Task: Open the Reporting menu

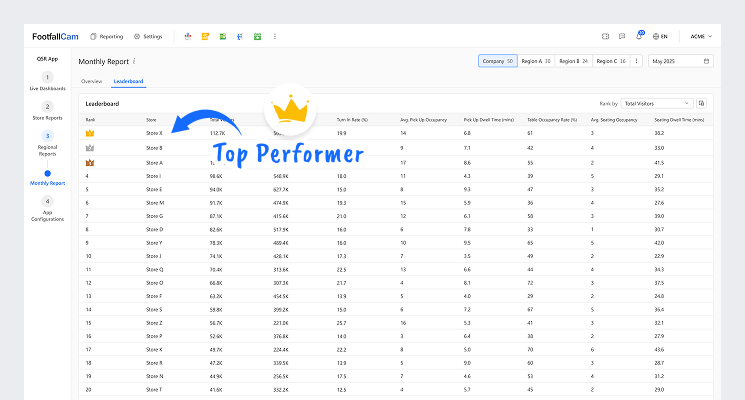Action: 107,37
